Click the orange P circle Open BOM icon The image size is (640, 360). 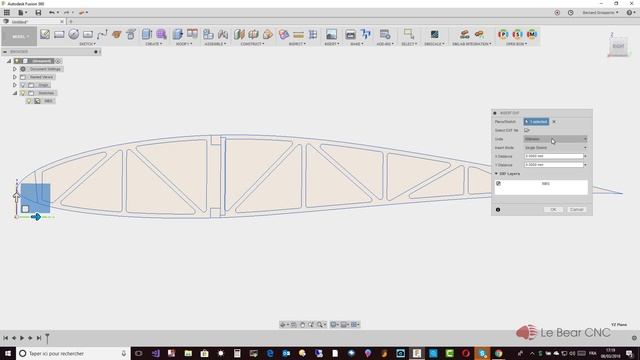(x=503, y=34)
